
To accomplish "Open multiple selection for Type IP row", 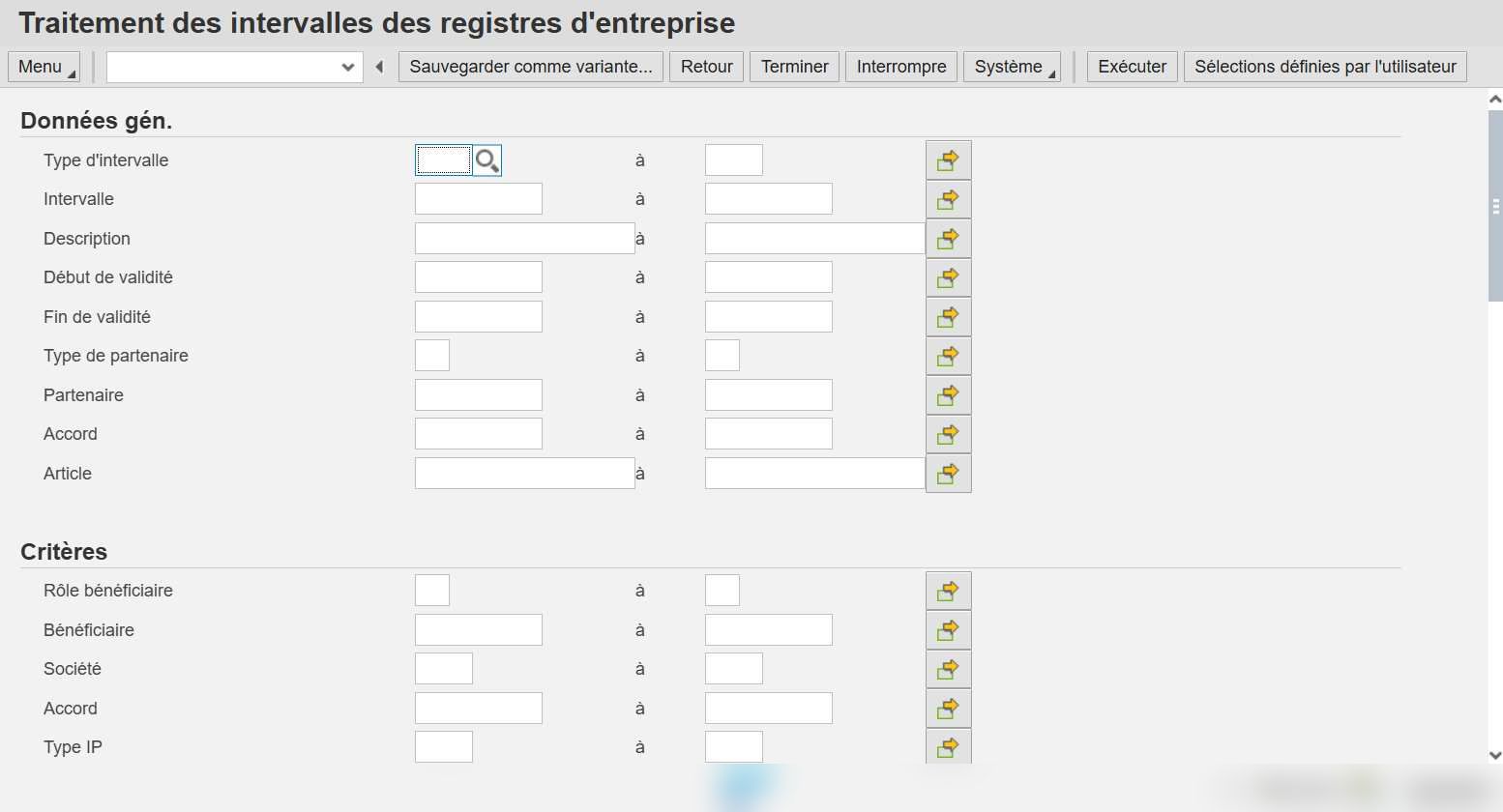I will point(948,747).
